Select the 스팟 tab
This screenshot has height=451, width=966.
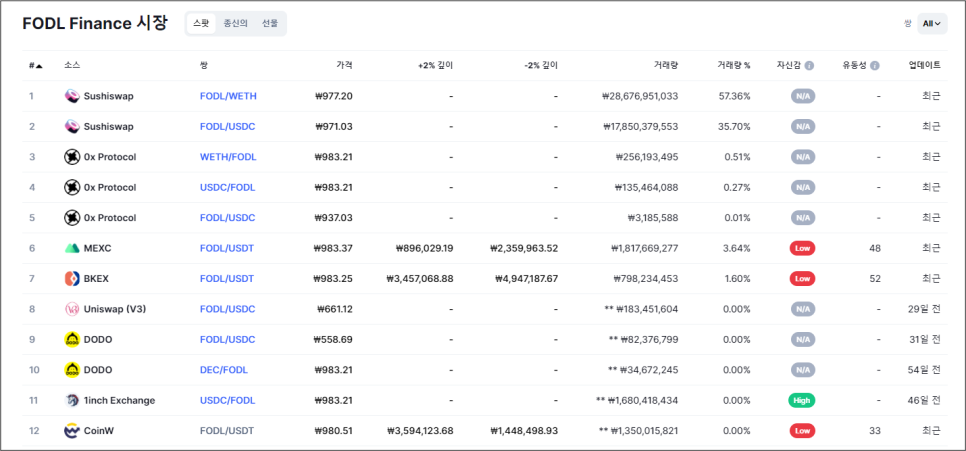point(201,23)
